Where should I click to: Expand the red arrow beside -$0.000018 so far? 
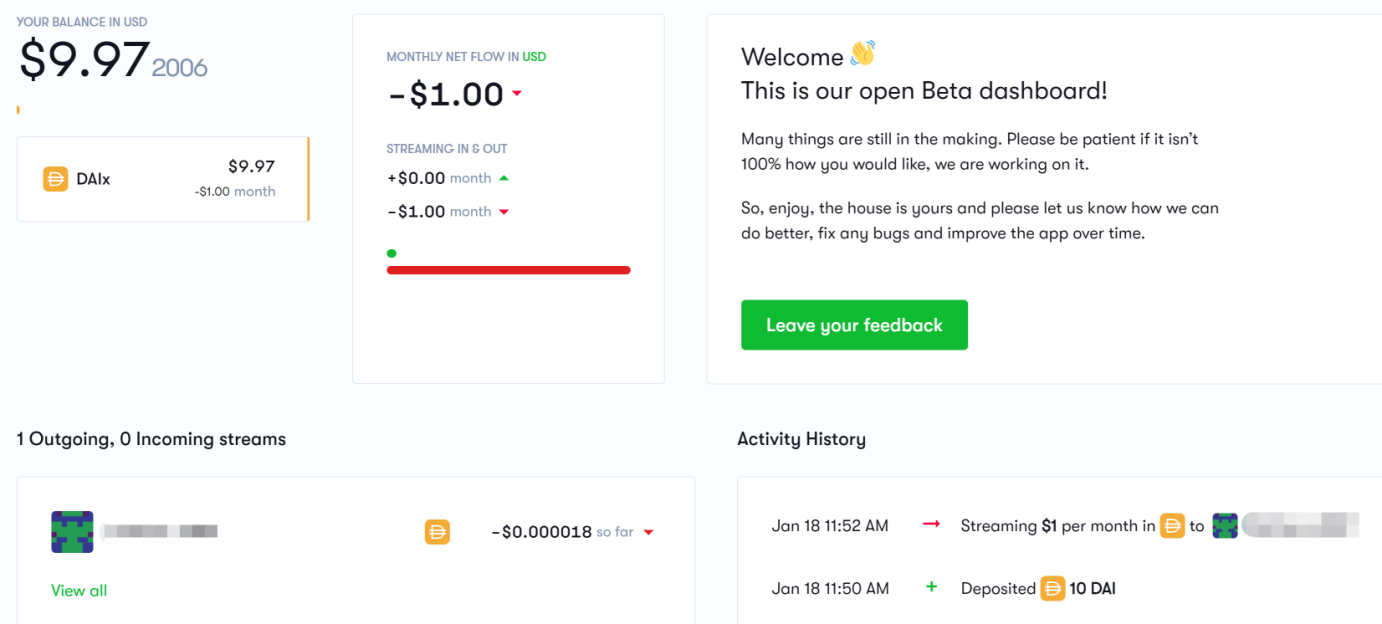(649, 532)
